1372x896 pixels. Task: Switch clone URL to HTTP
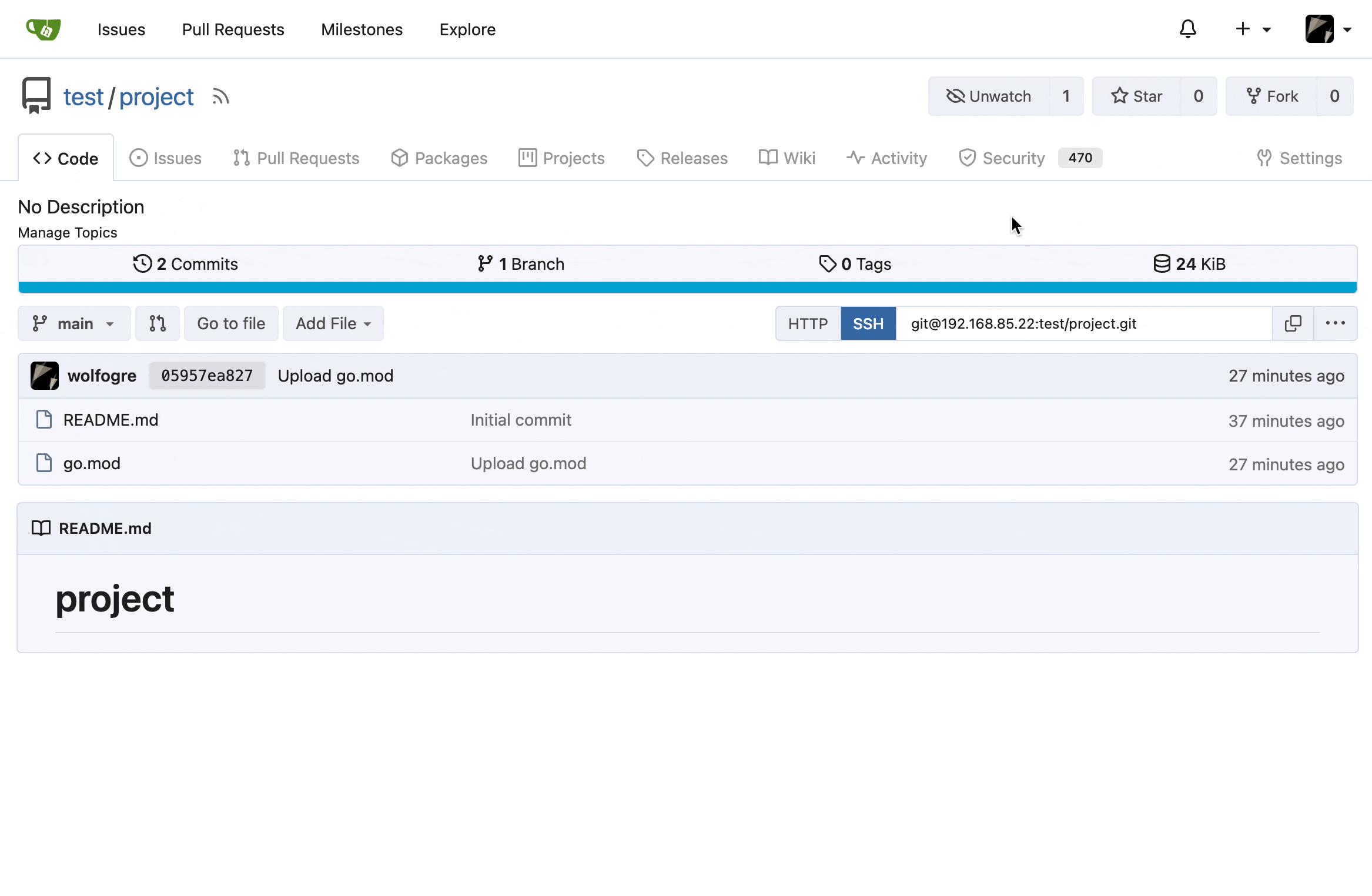[x=809, y=323]
